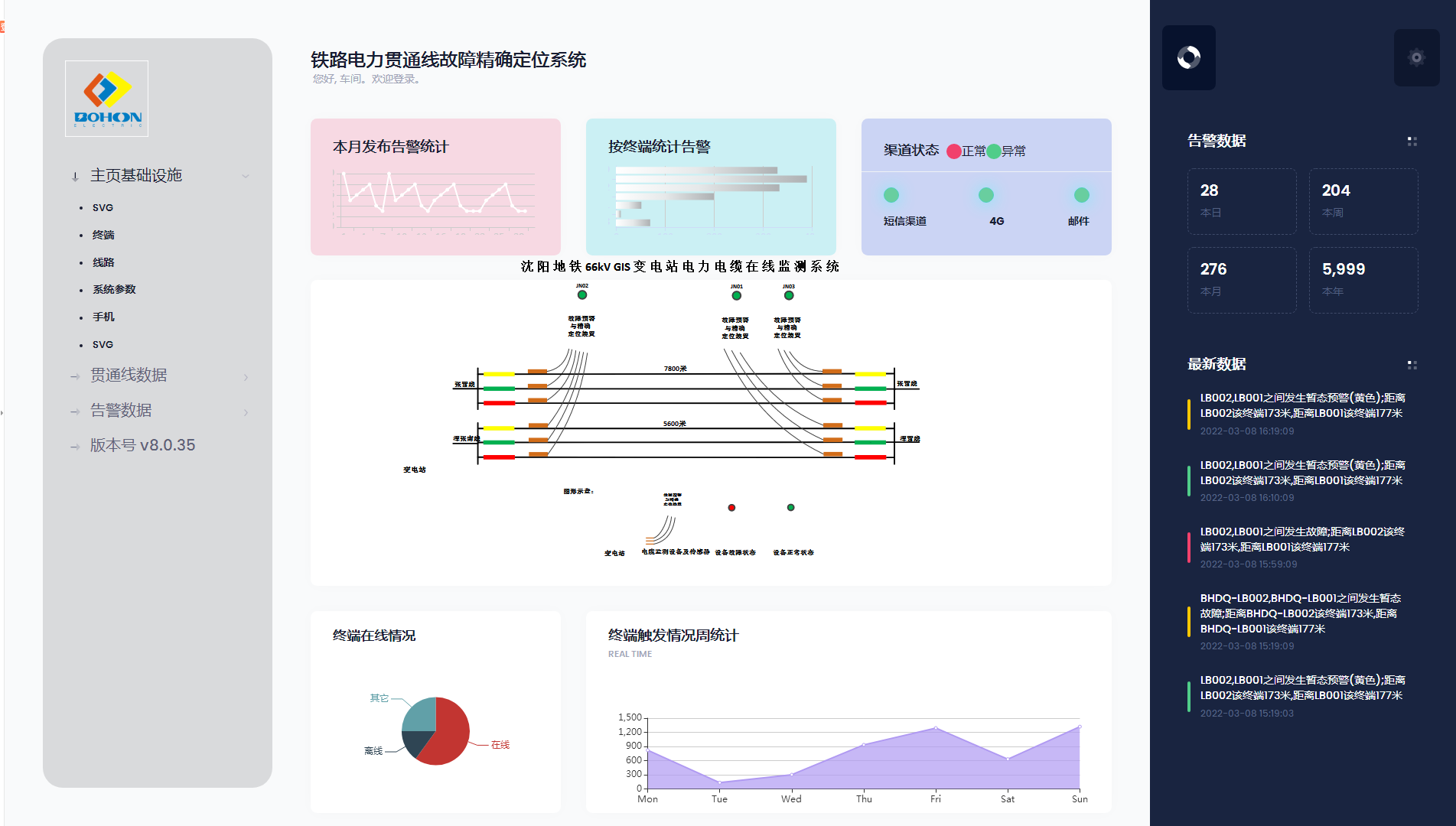
Task: Click the BOHON logo in the sidebar
Action: [x=106, y=98]
